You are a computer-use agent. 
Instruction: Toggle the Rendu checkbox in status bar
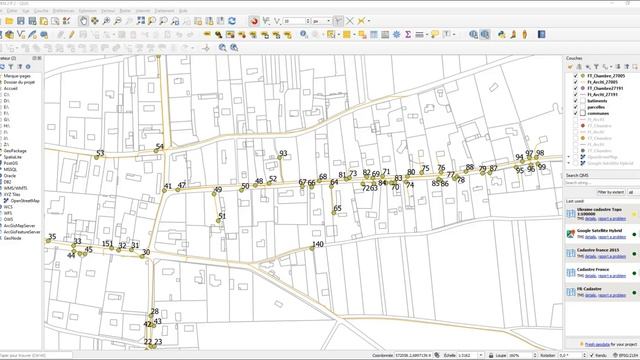[x=592, y=356]
